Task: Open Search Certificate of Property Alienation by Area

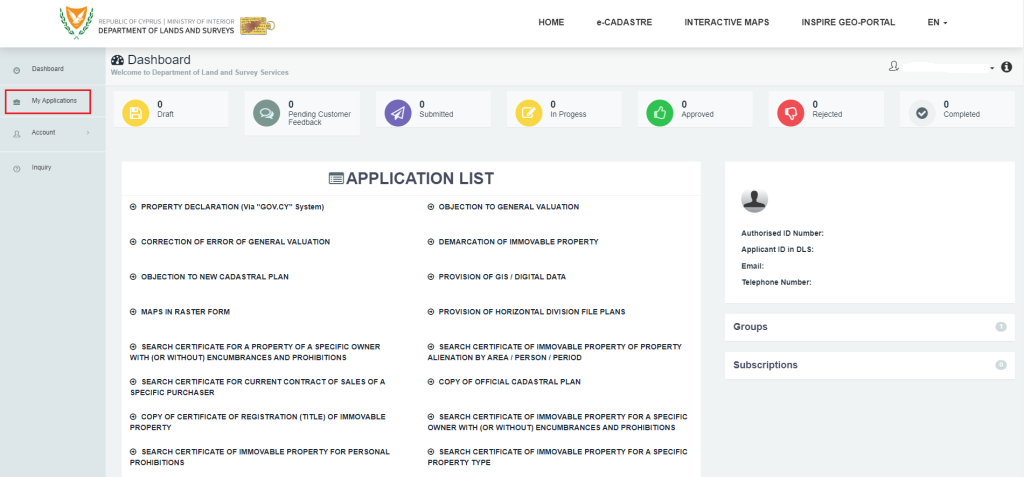Action: (x=554, y=352)
